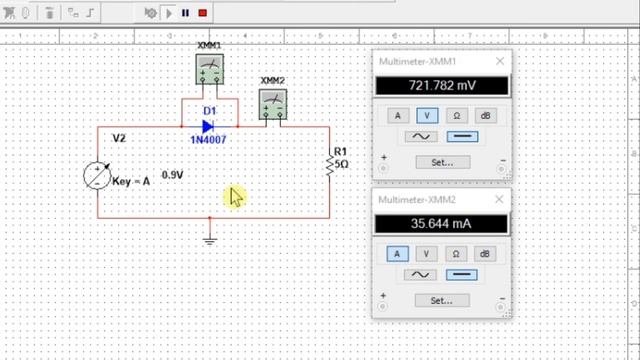The image size is (640, 360).
Task: Click the 35.644 mA reading display
Action: pos(441,224)
